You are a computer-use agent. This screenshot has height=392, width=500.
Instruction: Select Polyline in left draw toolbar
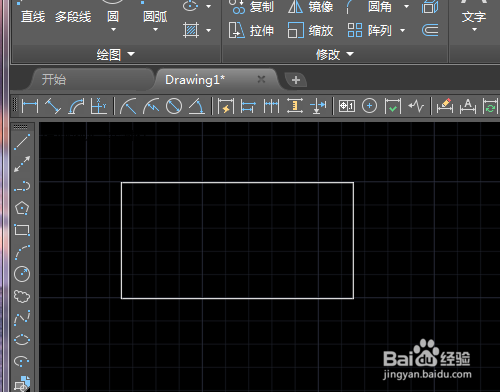(22, 186)
